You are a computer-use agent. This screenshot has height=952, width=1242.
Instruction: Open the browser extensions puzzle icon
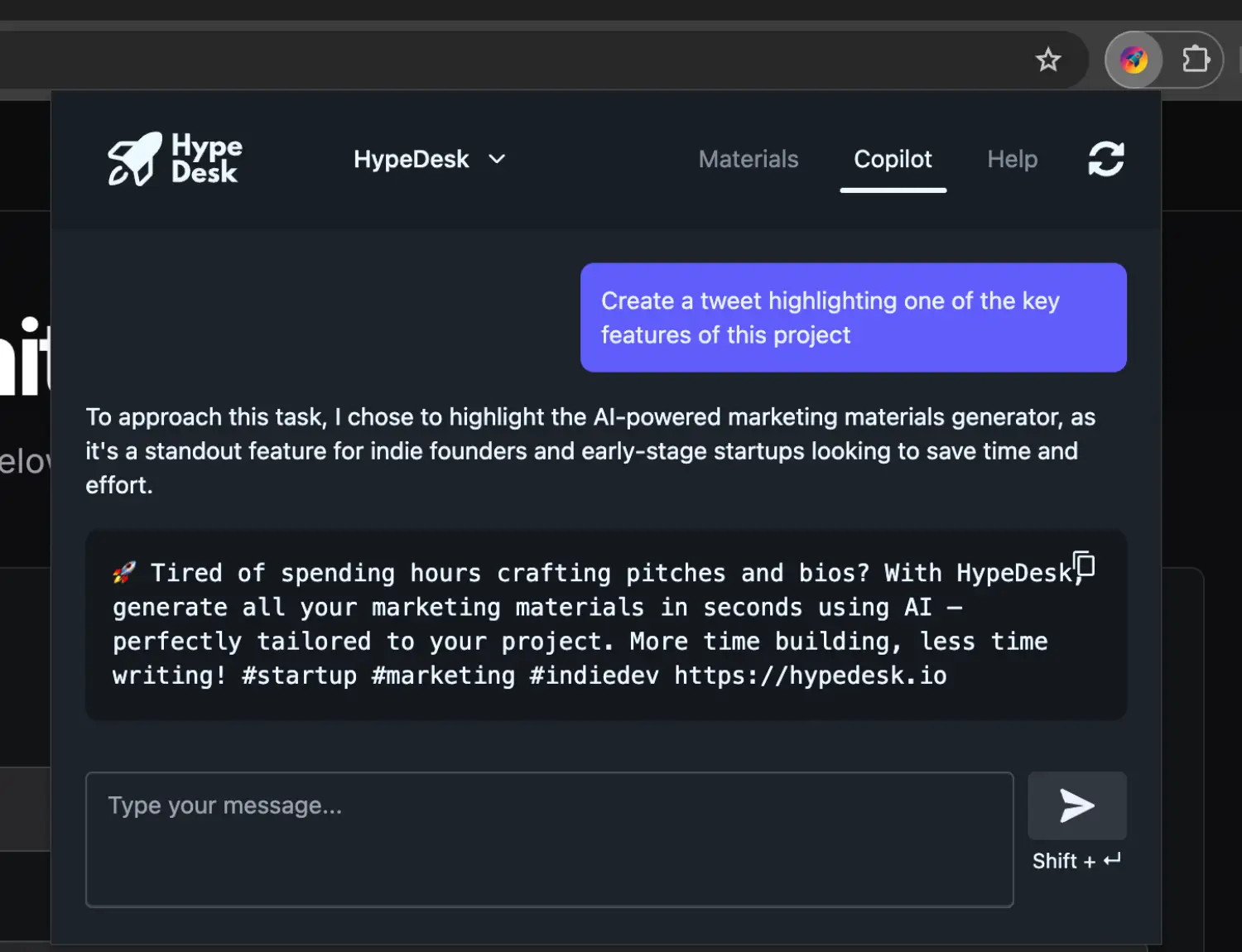1195,59
